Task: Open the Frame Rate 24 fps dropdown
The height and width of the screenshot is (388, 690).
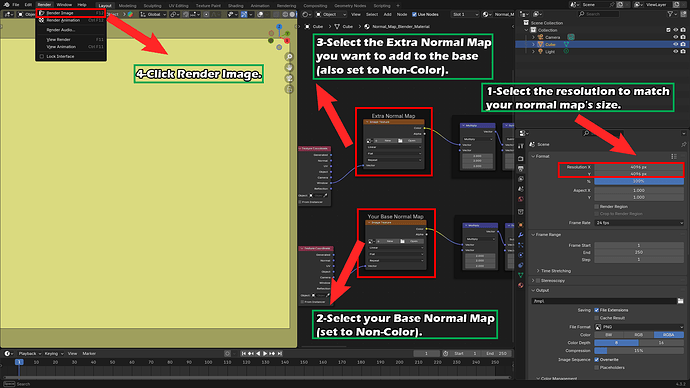Action: point(639,223)
